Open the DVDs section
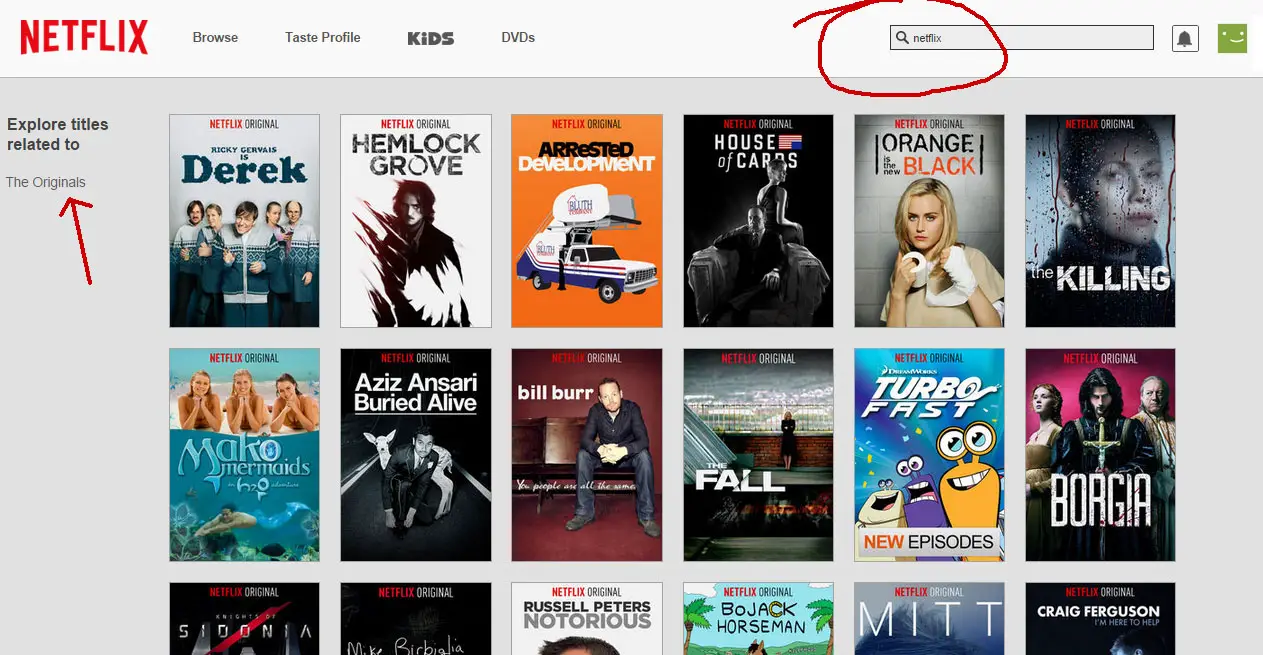This screenshot has height=655, width=1263. [518, 38]
